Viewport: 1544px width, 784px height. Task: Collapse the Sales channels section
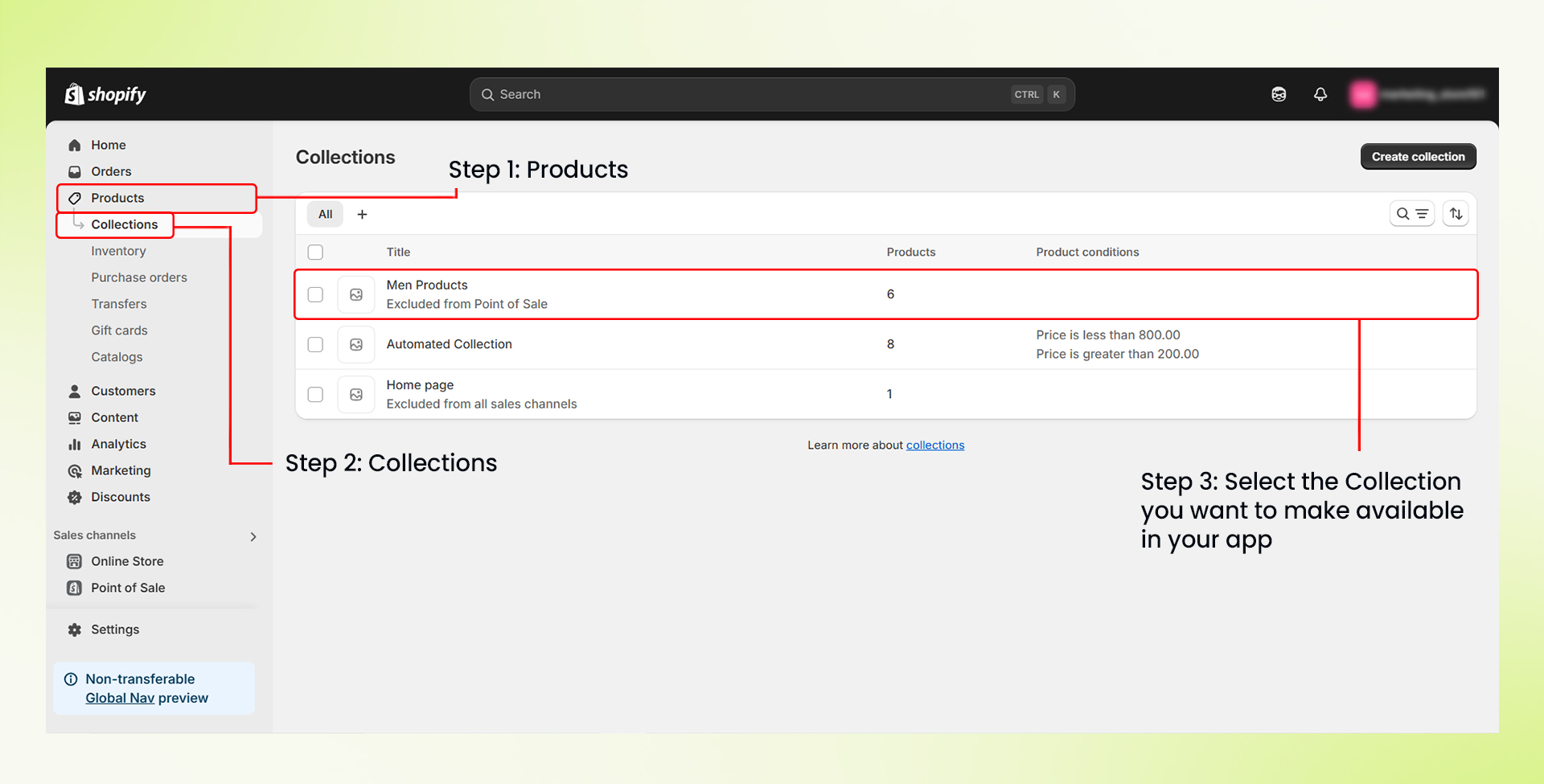point(253,536)
